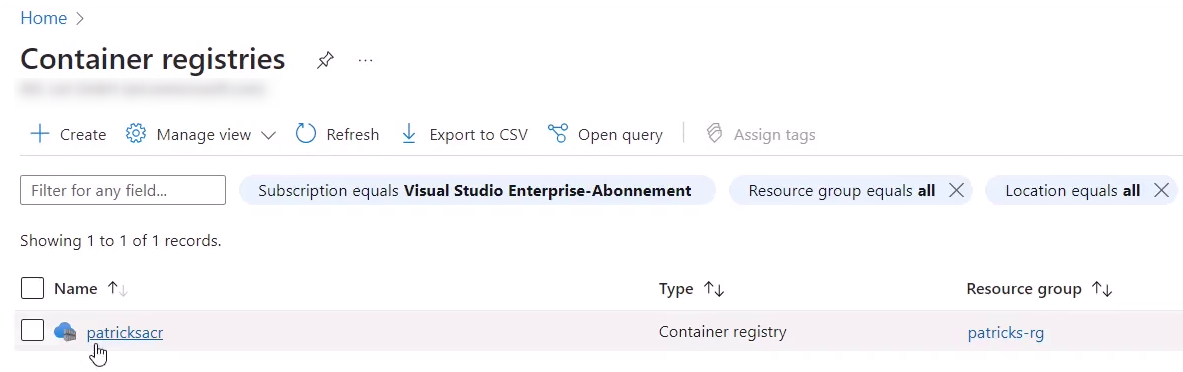Click the Name column sort arrows
Viewport: 1183px width, 372px height.
[x=117, y=288]
